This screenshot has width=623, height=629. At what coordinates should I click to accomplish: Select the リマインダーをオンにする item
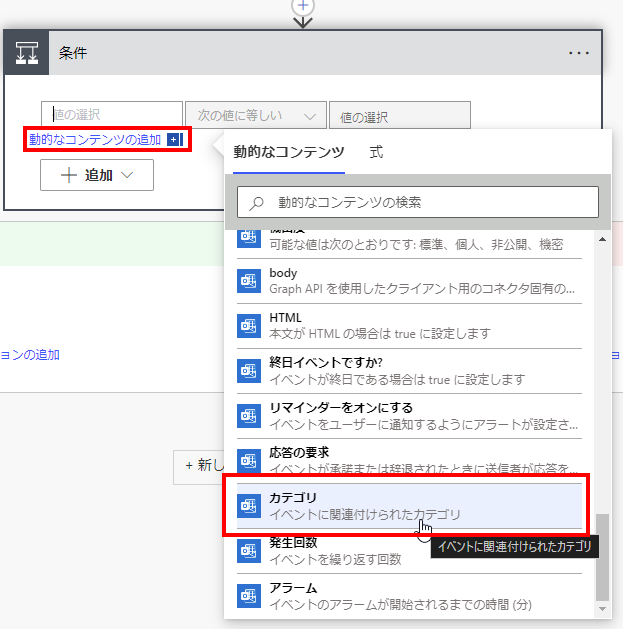409,416
